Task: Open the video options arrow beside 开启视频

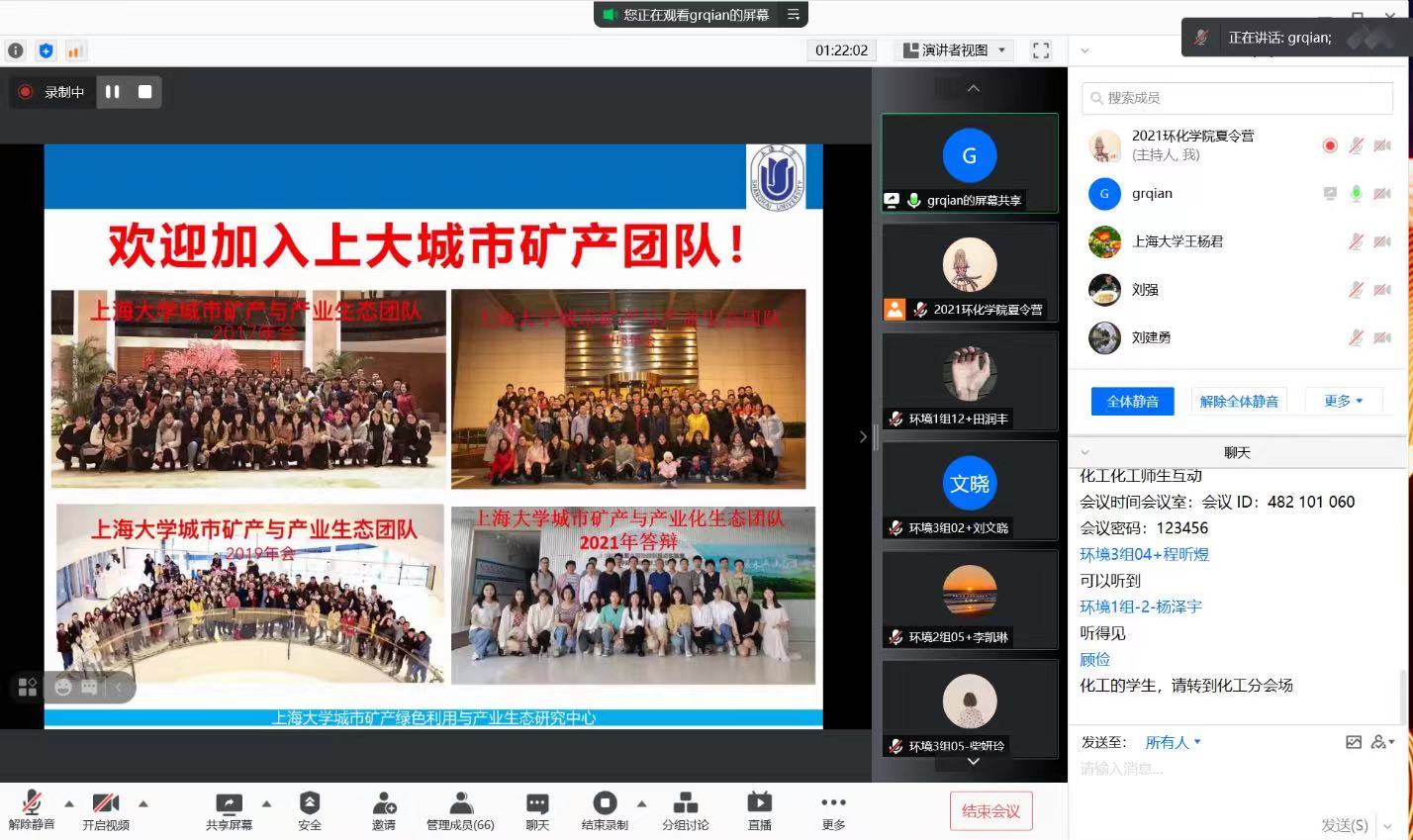Action: click(142, 803)
